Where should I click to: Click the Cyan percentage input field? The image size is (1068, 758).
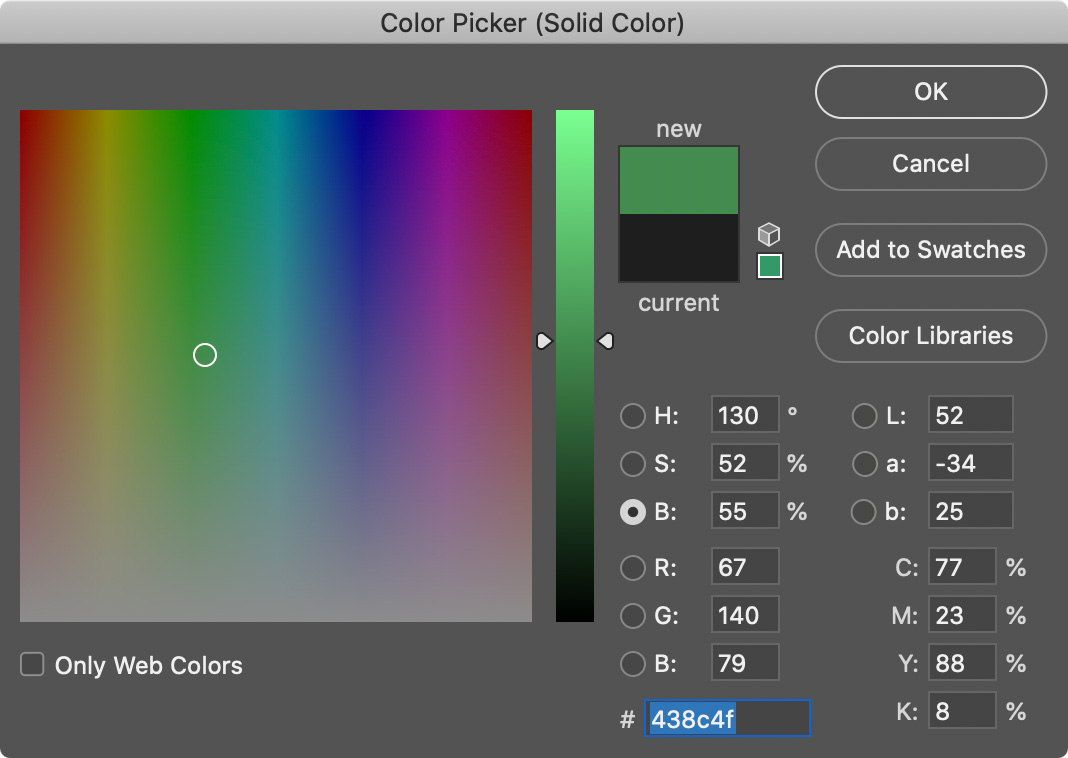click(x=961, y=568)
